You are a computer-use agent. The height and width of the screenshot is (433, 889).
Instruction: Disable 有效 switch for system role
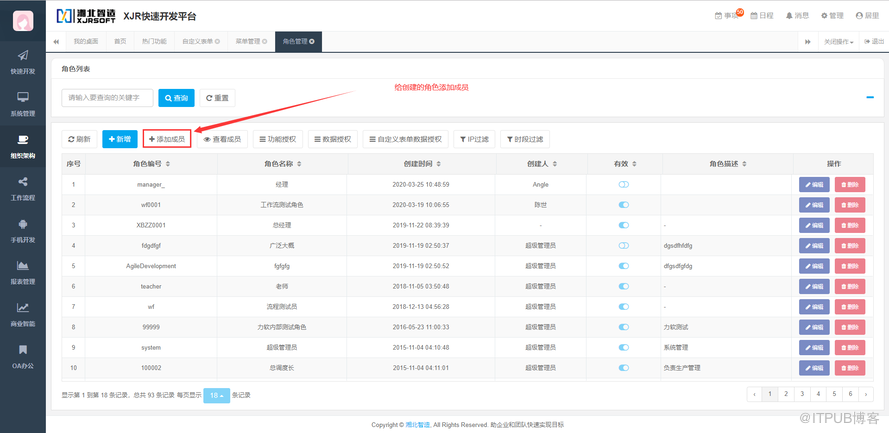tap(624, 347)
